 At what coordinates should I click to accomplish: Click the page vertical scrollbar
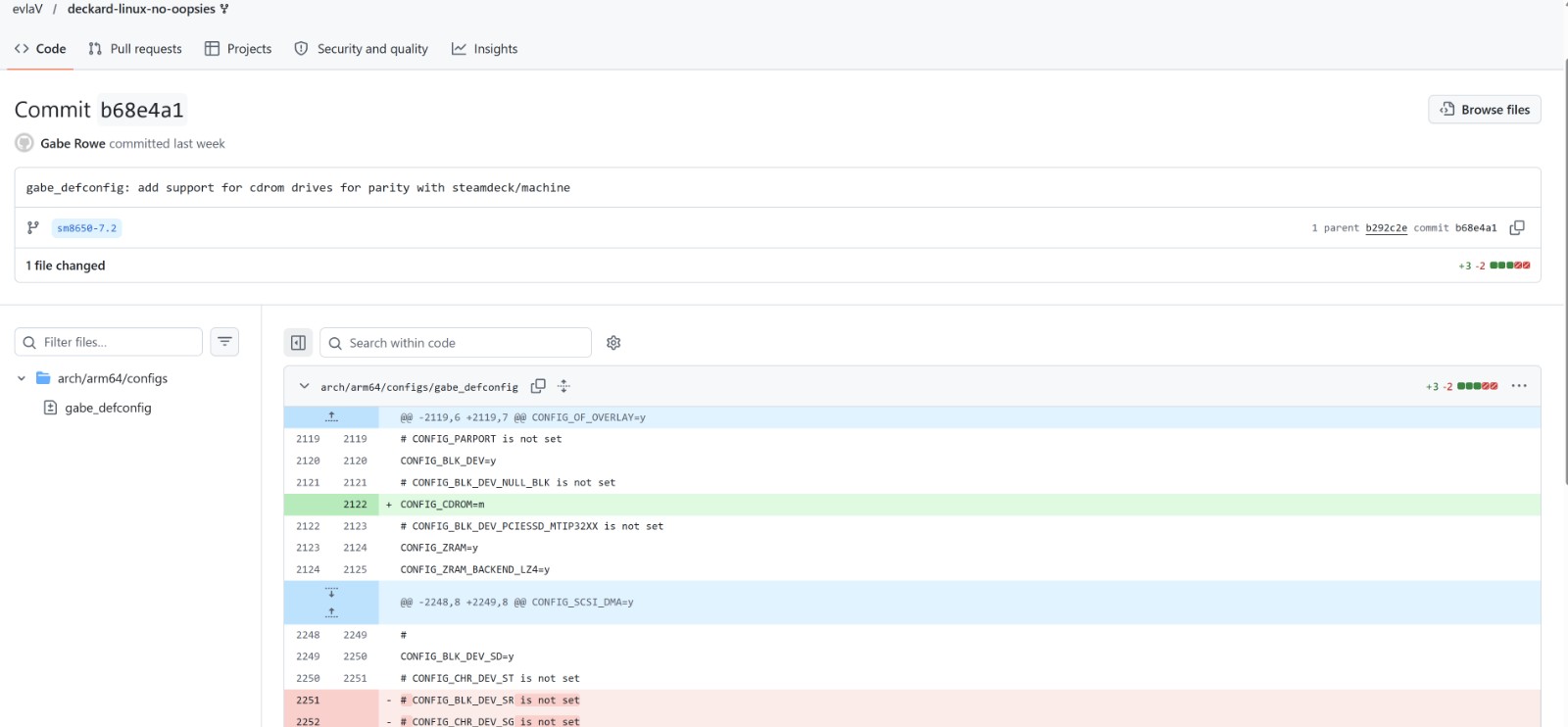[x=1565, y=269]
